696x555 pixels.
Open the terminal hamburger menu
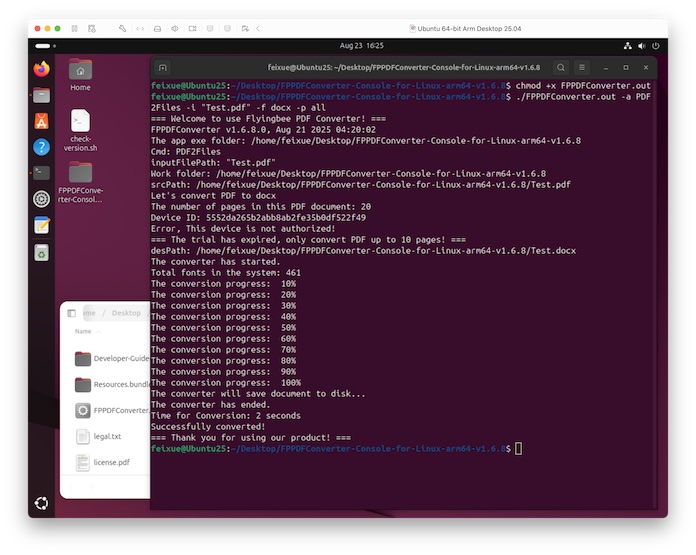pos(585,67)
